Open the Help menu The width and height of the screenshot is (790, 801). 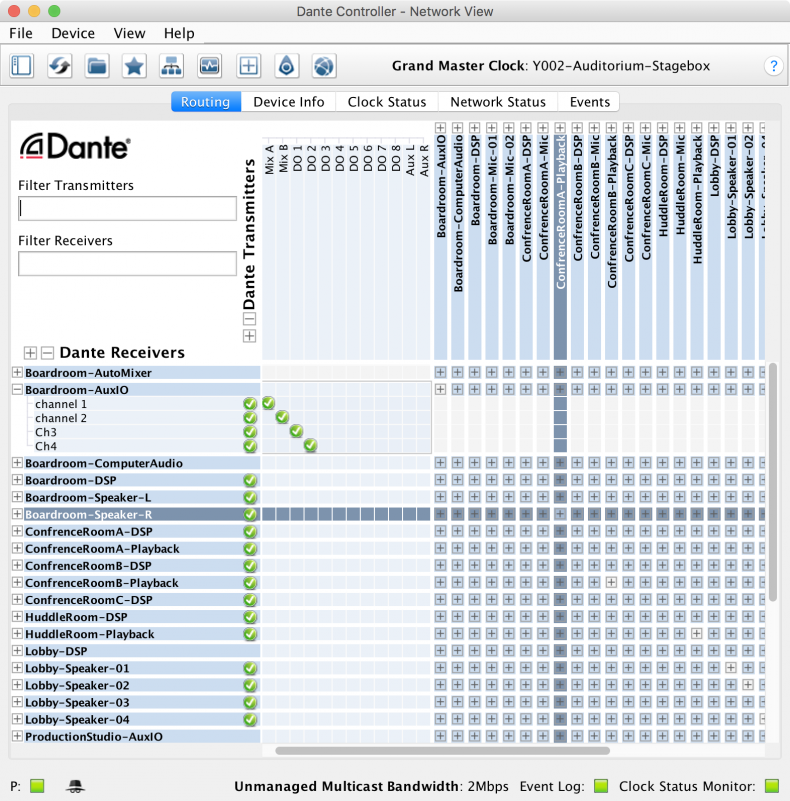pos(179,33)
